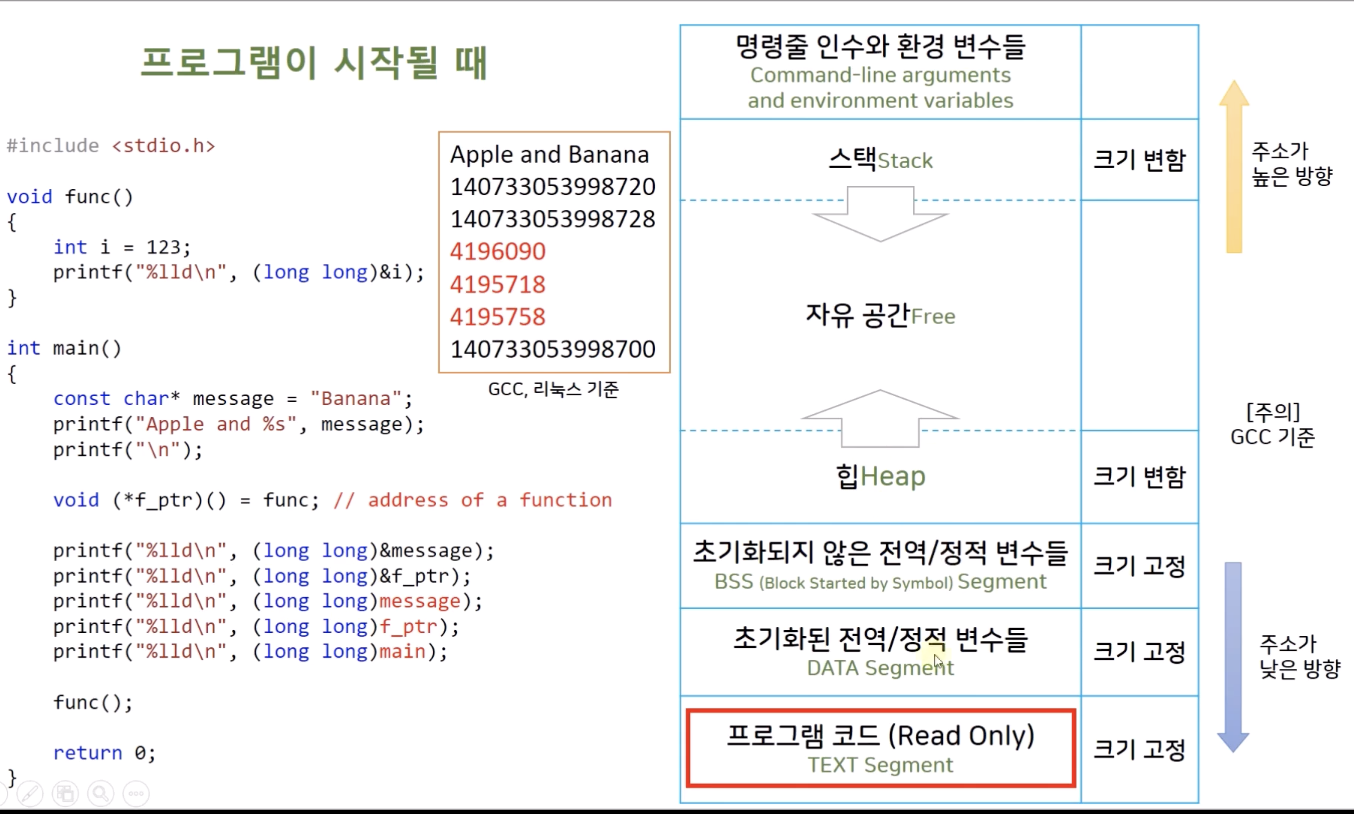
Task: Click the func(); call line
Action: coord(93,703)
